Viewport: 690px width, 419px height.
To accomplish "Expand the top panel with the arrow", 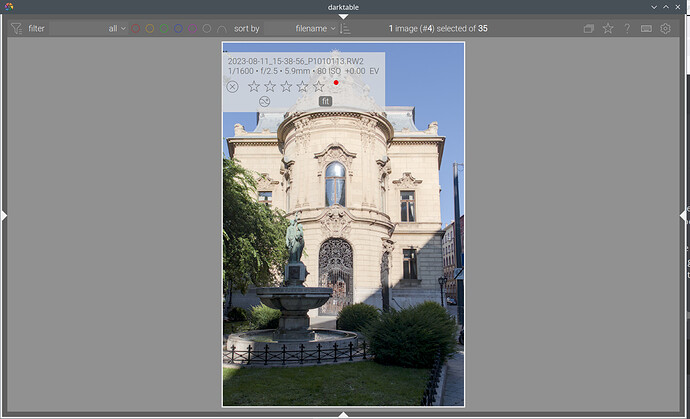I will tap(343, 16).
